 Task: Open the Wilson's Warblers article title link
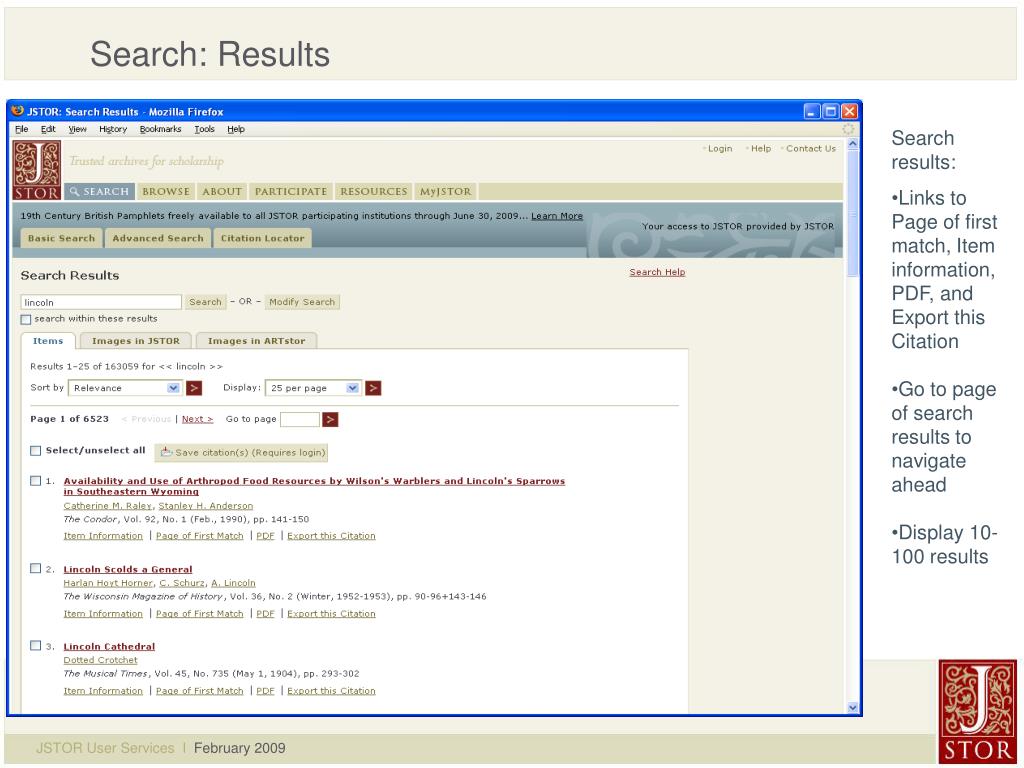314,486
